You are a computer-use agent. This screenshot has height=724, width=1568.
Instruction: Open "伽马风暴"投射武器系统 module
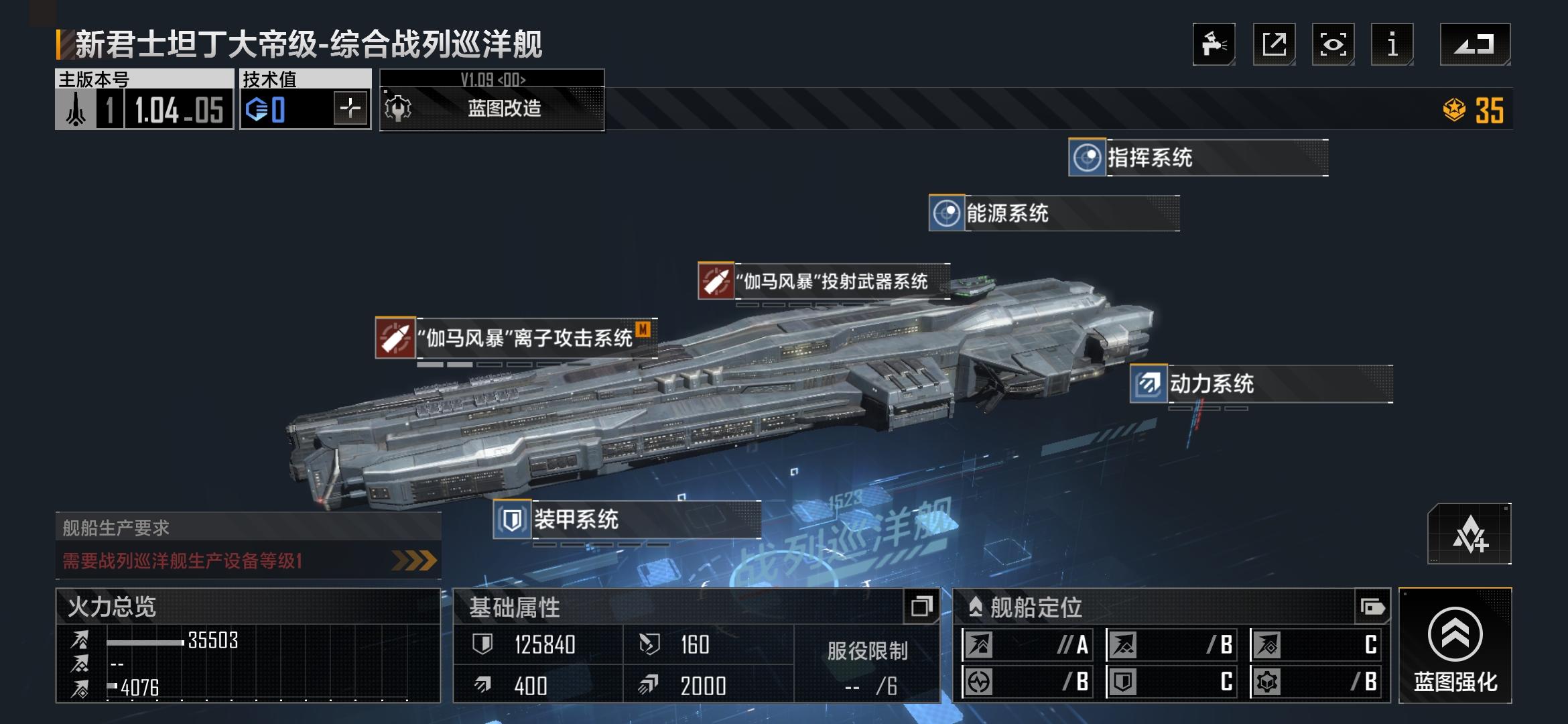tap(824, 281)
